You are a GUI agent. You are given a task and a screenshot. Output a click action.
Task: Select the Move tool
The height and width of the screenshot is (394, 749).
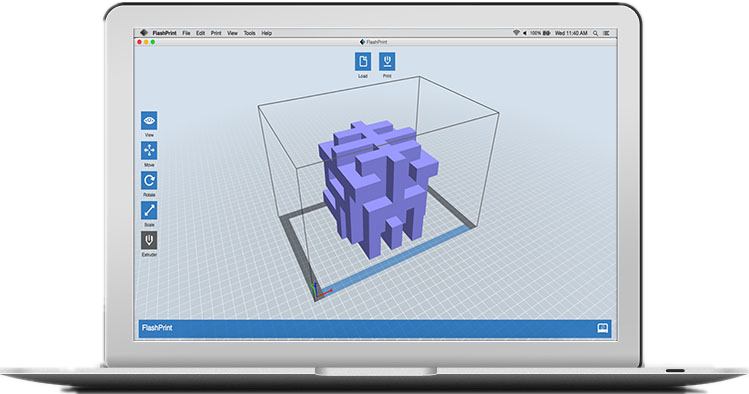coord(149,150)
